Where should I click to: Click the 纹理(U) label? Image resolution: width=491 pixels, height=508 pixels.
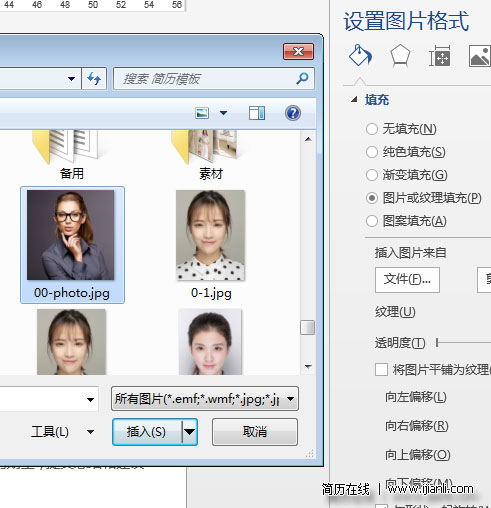(x=395, y=312)
